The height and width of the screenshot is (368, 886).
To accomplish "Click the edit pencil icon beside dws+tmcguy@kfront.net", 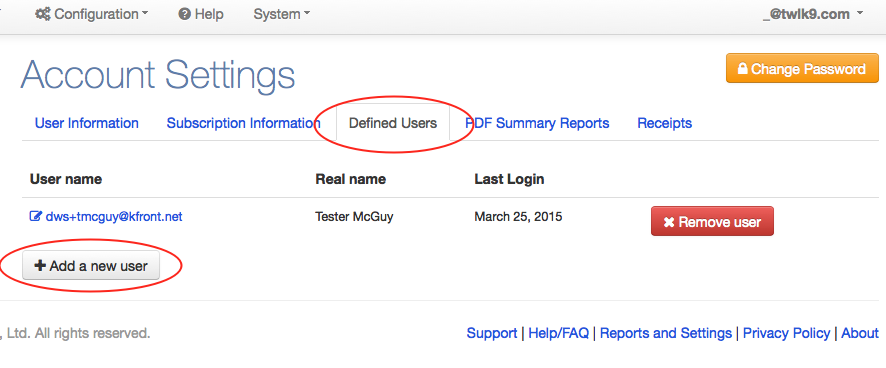I will click(x=36, y=217).
